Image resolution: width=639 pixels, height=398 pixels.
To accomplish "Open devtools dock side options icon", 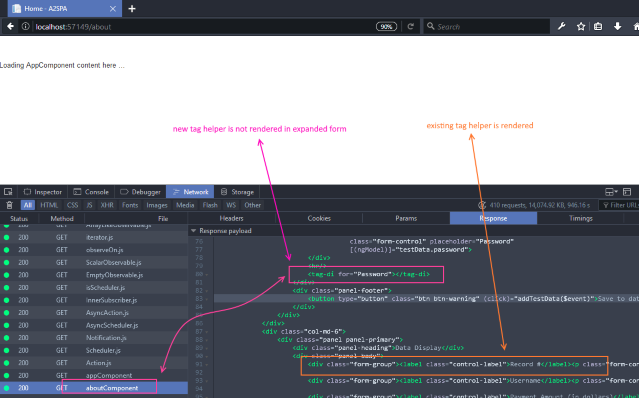I will 611,191.
